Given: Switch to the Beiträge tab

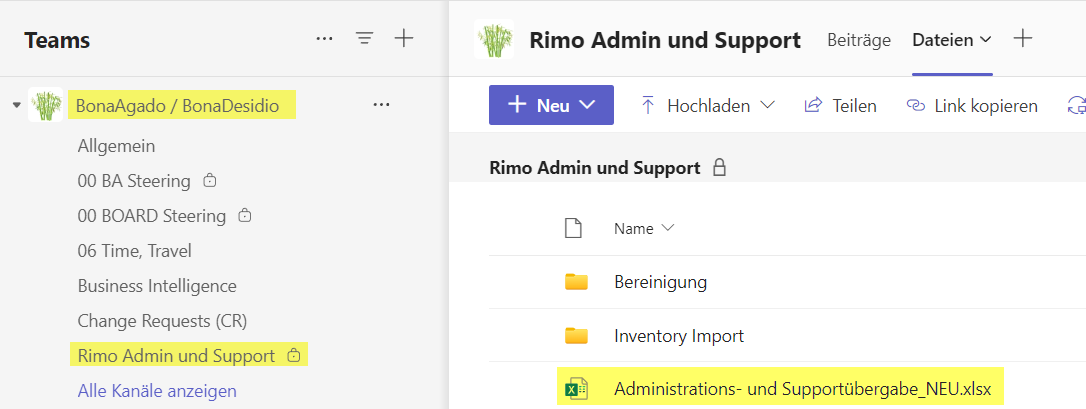Looking at the screenshot, I should [859, 40].
